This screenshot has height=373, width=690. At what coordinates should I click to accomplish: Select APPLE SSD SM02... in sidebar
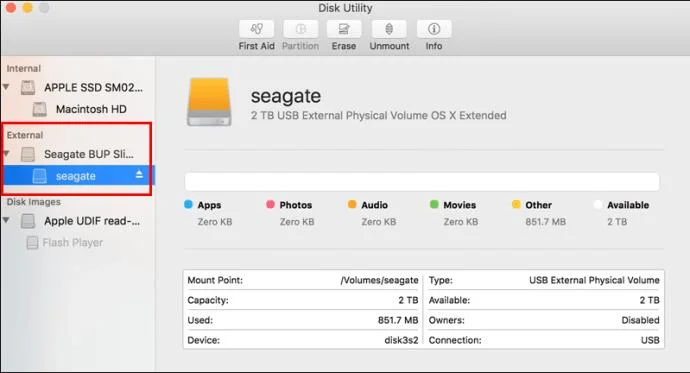tap(93, 88)
